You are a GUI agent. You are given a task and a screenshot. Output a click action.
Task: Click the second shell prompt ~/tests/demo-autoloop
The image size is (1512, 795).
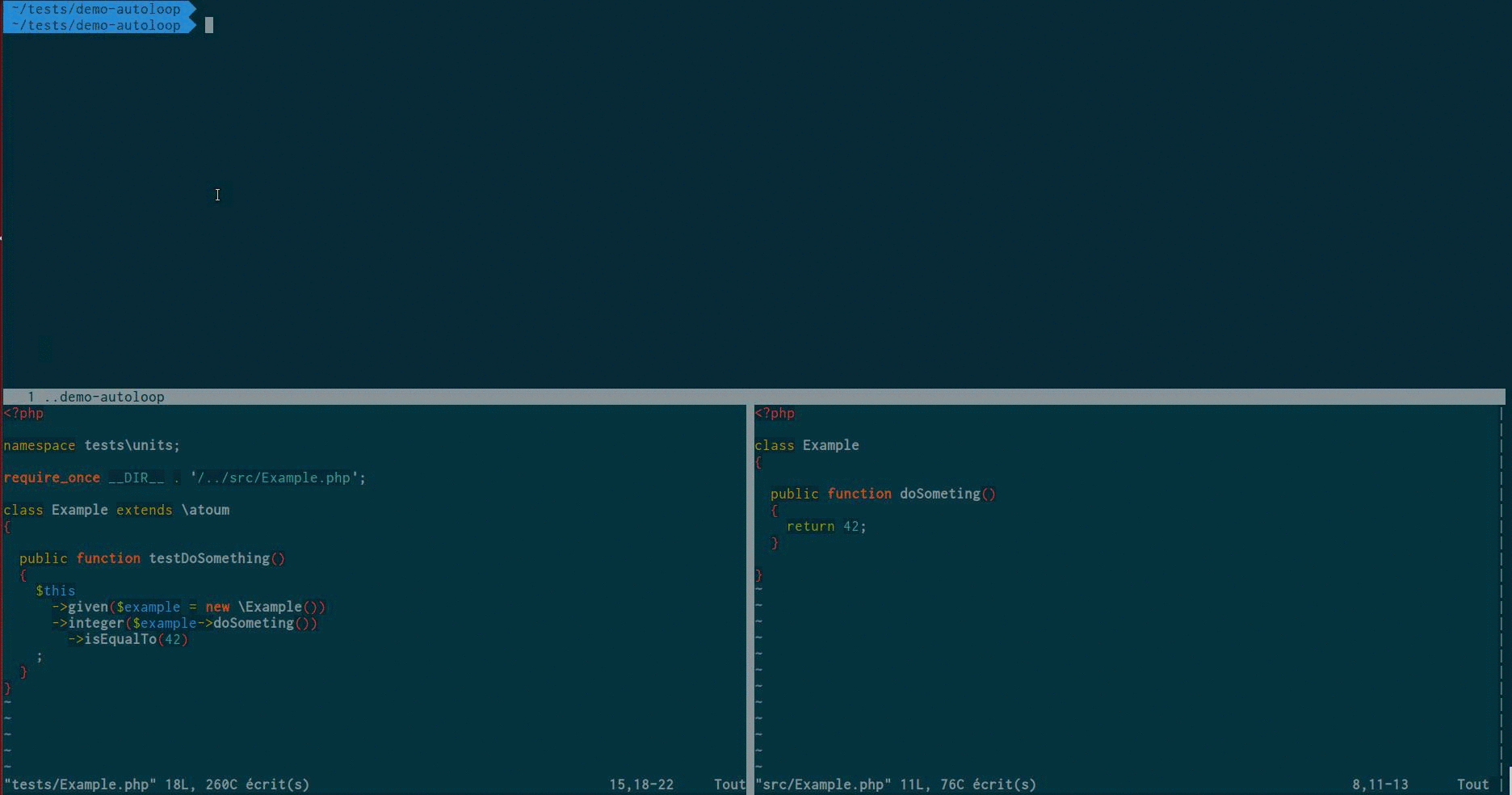pos(100,25)
